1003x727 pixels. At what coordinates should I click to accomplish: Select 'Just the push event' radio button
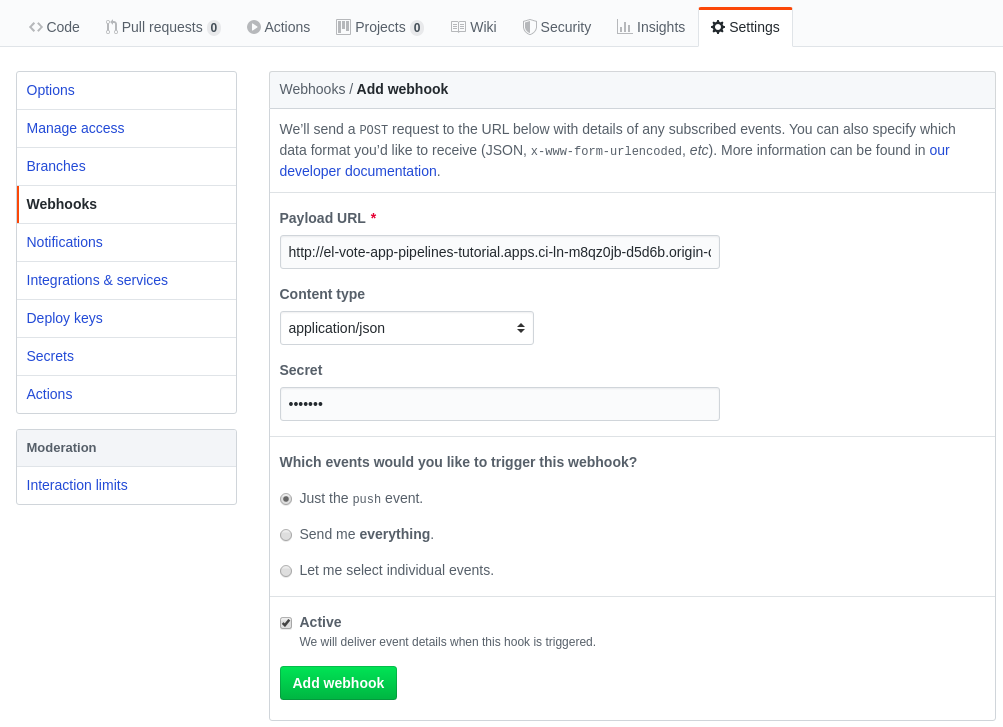coord(286,499)
